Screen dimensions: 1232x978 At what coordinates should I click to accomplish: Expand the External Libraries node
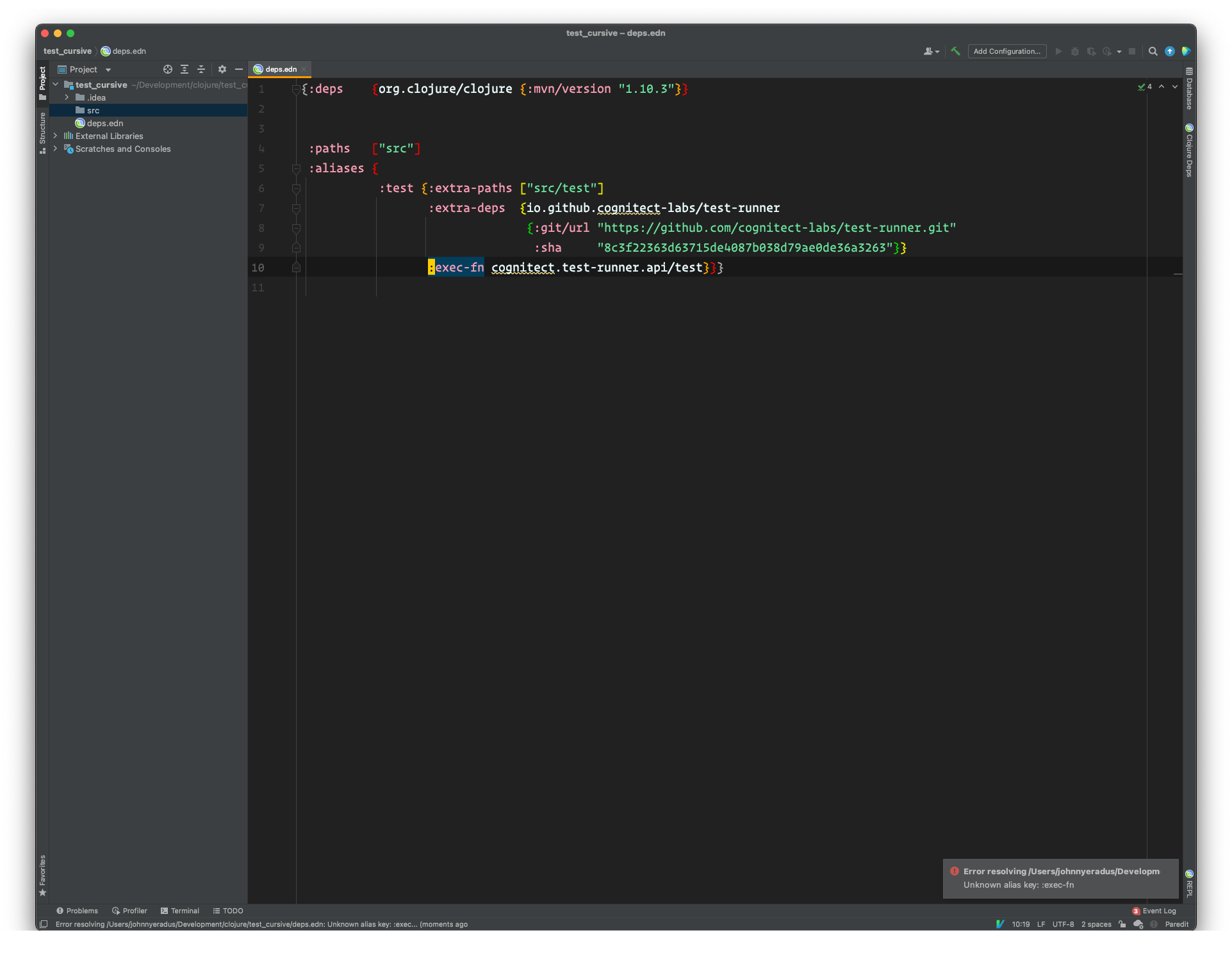tap(56, 136)
